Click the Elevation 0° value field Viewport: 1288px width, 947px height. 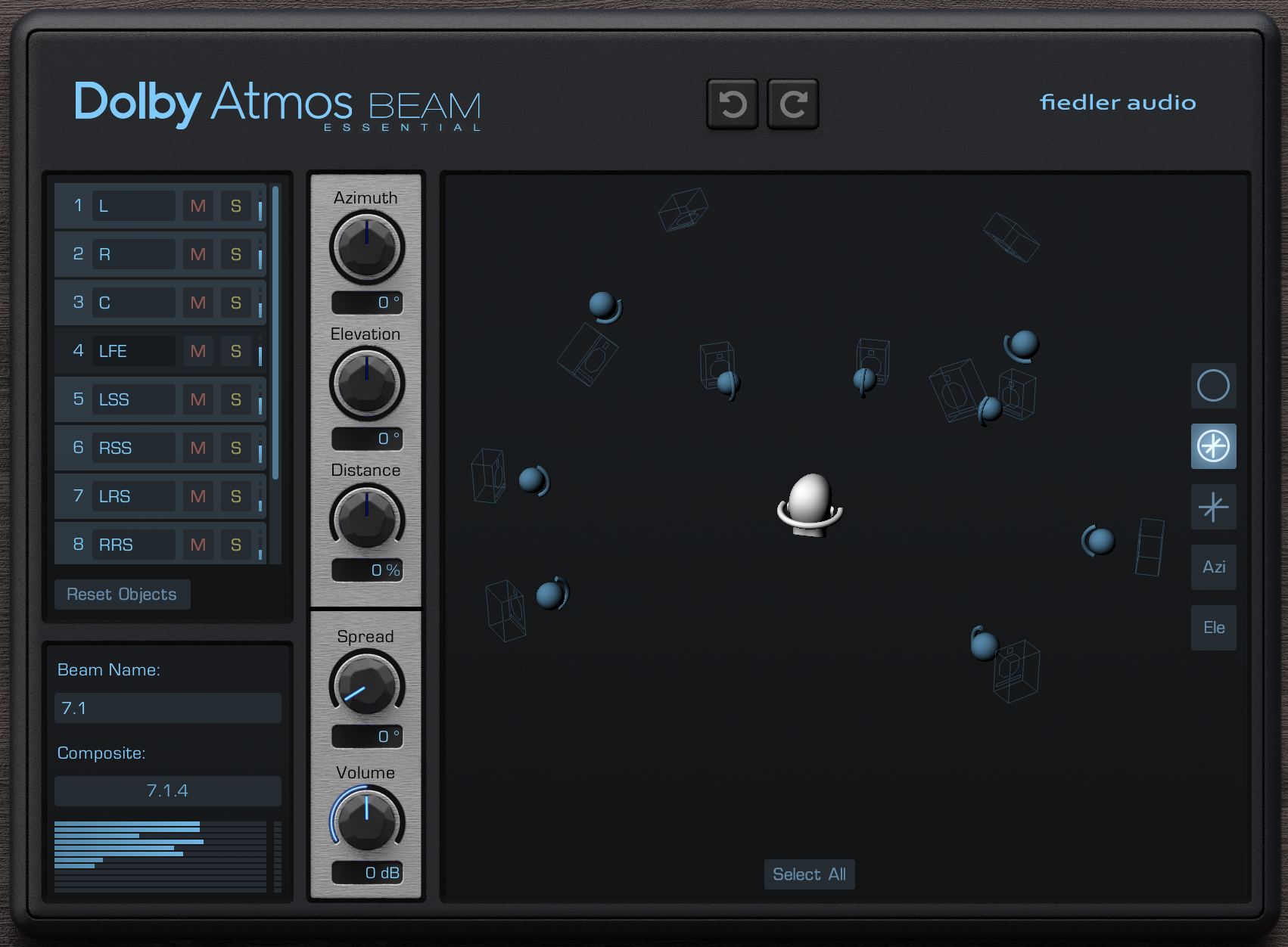click(x=367, y=439)
